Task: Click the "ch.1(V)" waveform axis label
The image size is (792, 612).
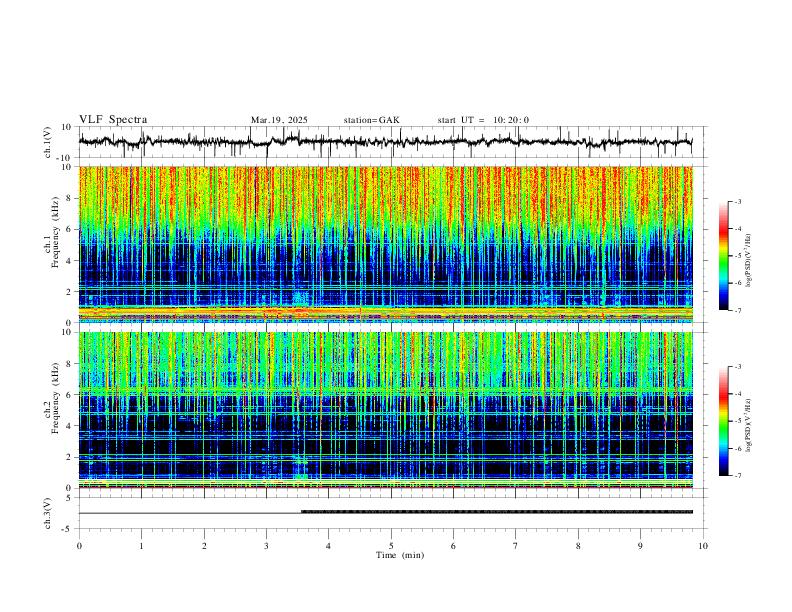Action: coord(48,142)
